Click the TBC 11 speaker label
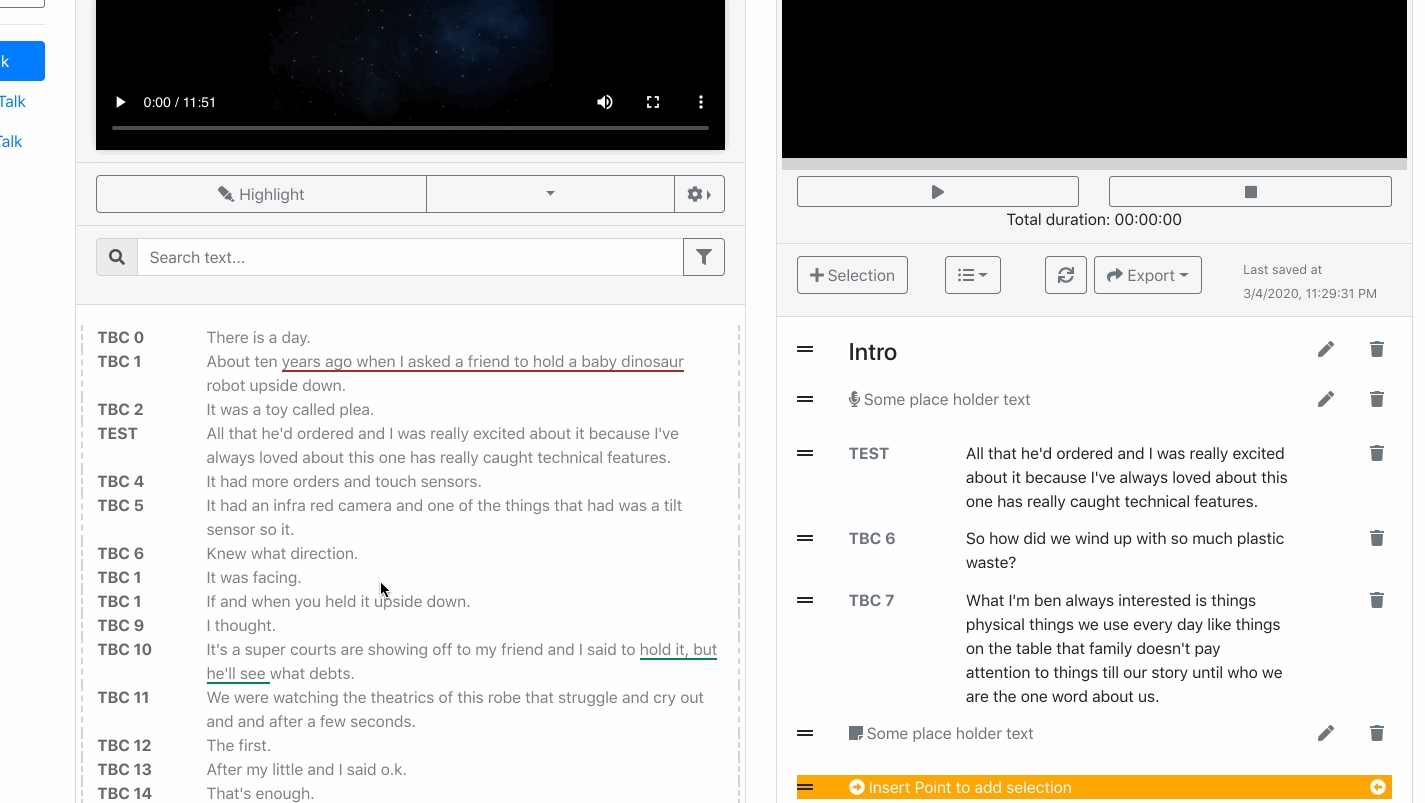 (123, 698)
